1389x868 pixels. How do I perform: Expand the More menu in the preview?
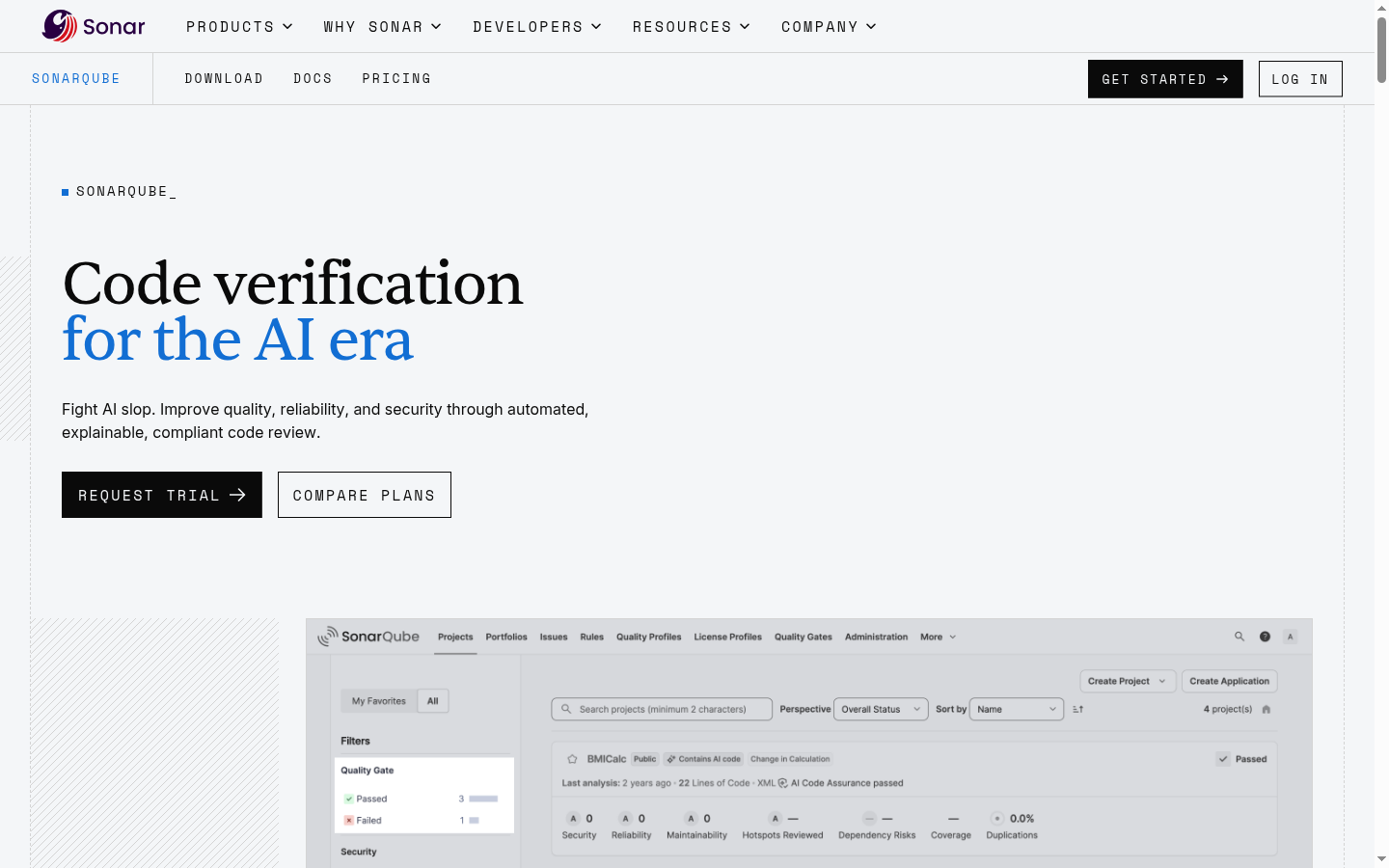coord(938,637)
